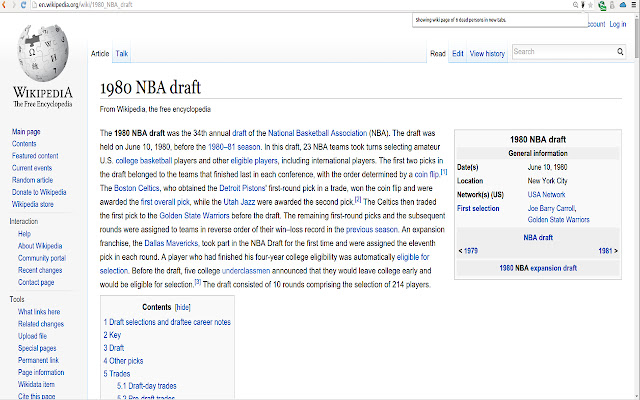
Task: Hide the Contents box via [hide]
Action: coord(182,307)
